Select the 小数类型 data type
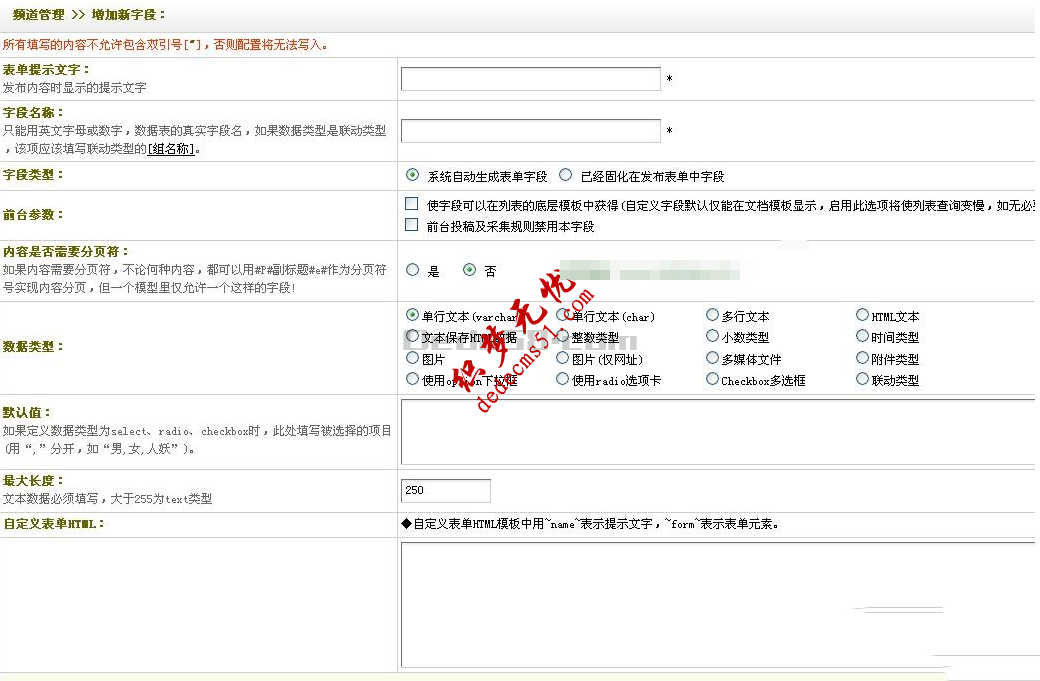Viewport: 1040px width, 681px height. [x=712, y=336]
